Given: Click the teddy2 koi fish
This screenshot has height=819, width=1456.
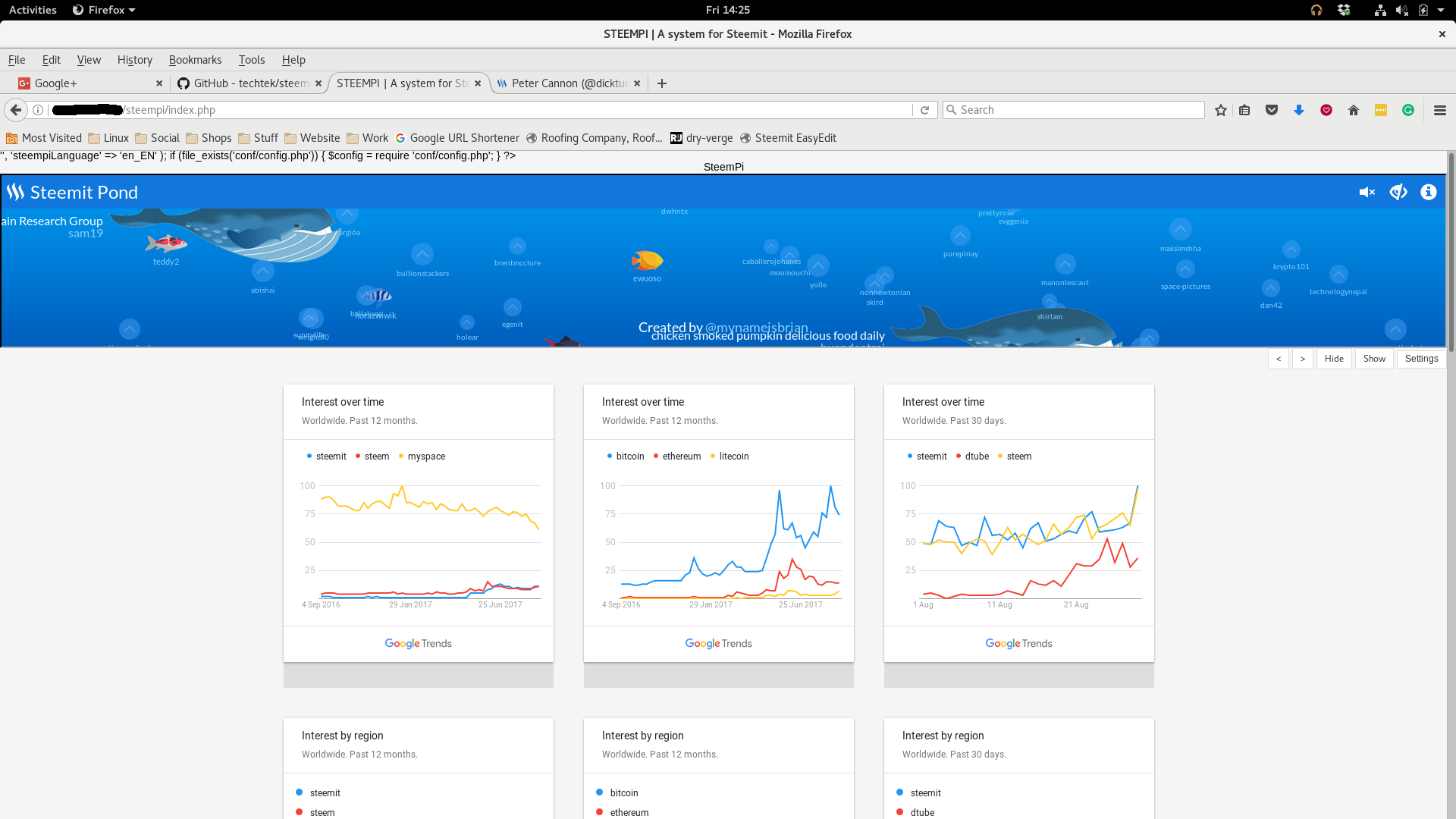Looking at the screenshot, I should (166, 243).
